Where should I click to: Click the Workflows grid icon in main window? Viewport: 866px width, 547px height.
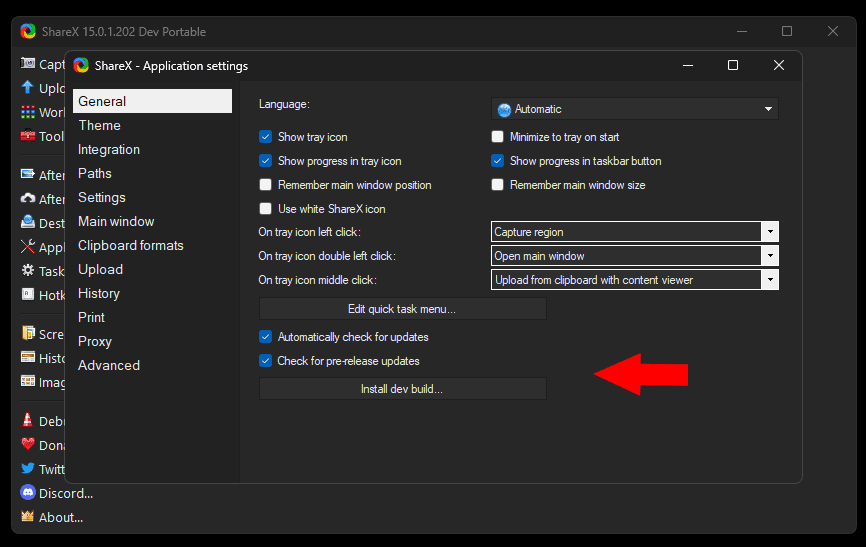tap(28, 112)
